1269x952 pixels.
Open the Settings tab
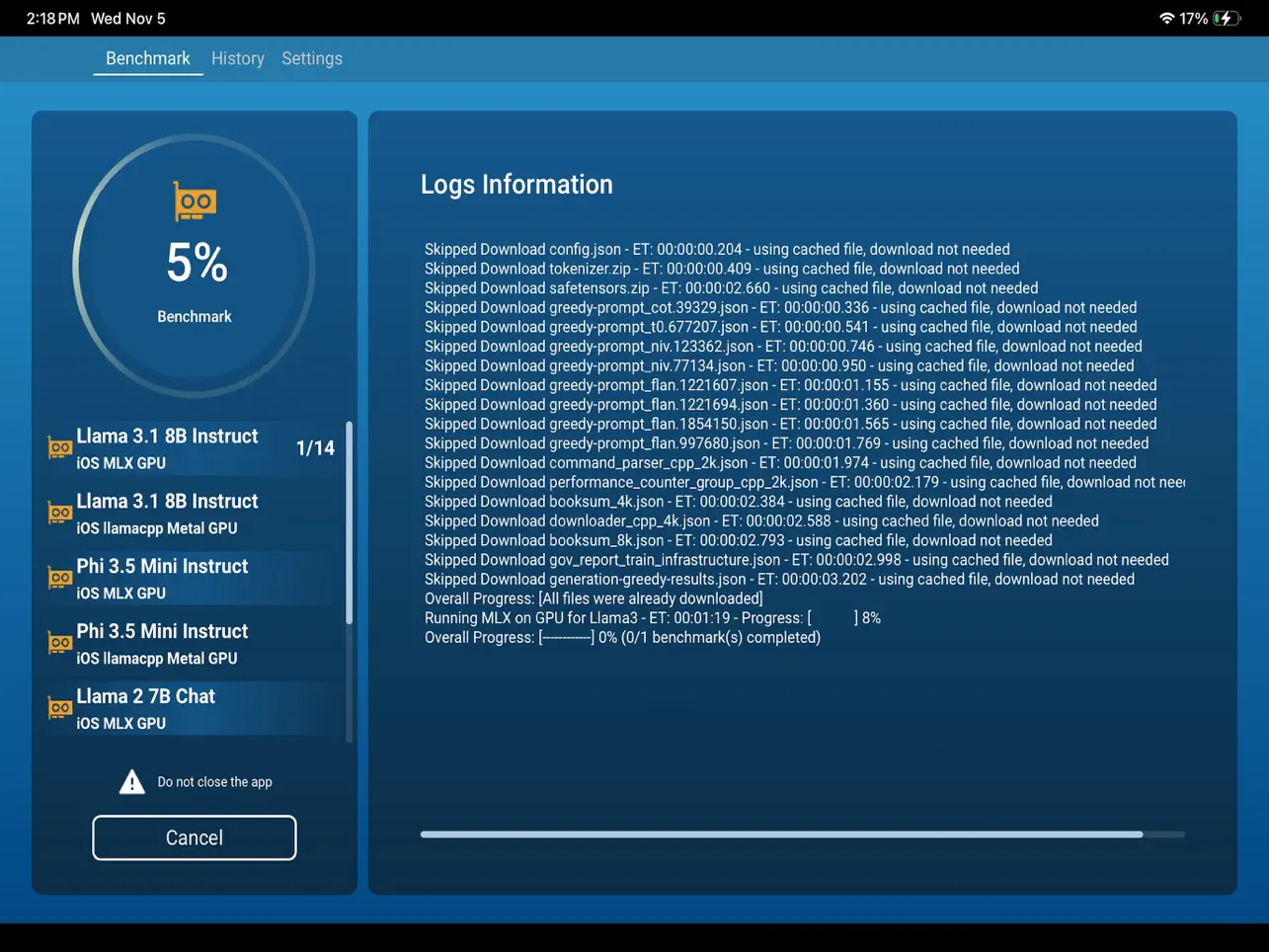click(x=312, y=58)
